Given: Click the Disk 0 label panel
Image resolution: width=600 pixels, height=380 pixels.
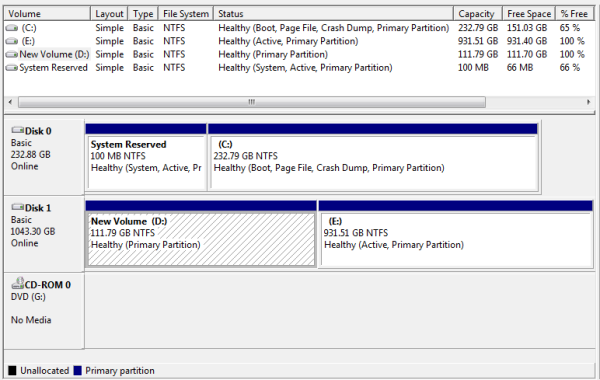Looking at the screenshot, I should 44,157.
